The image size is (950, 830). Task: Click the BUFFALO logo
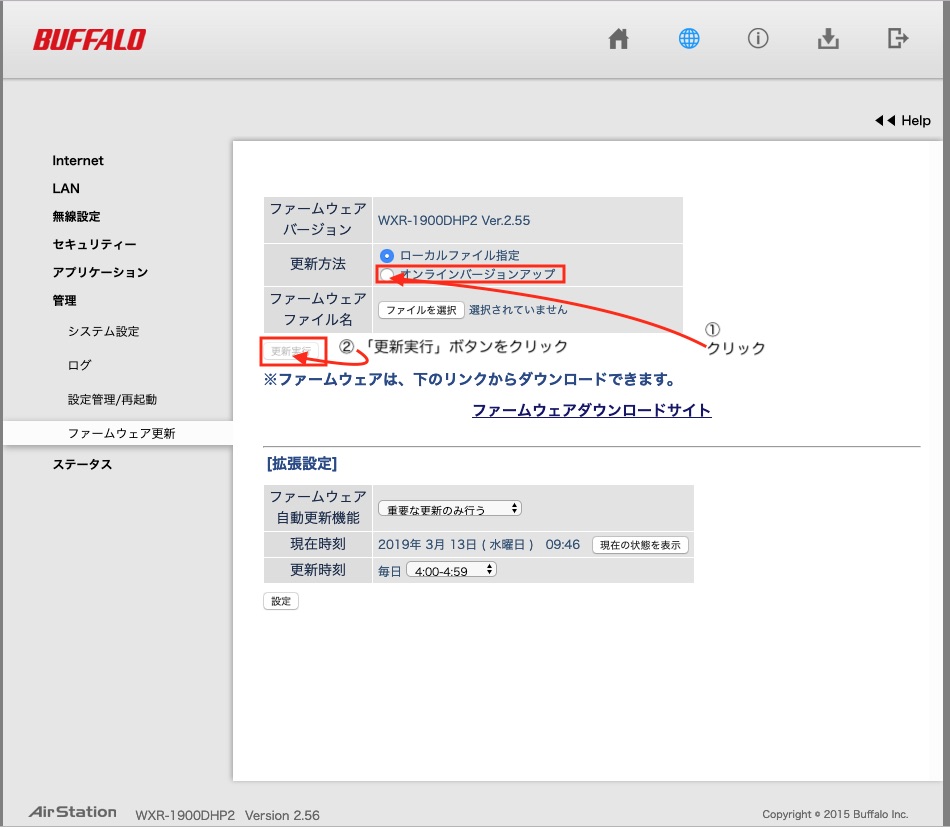[x=89, y=40]
